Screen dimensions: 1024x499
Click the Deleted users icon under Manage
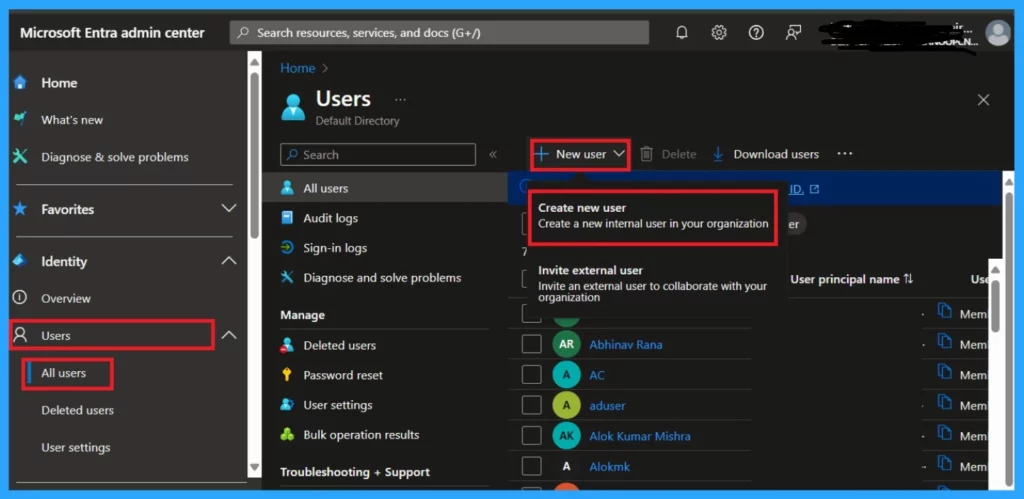tap(287, 346)
